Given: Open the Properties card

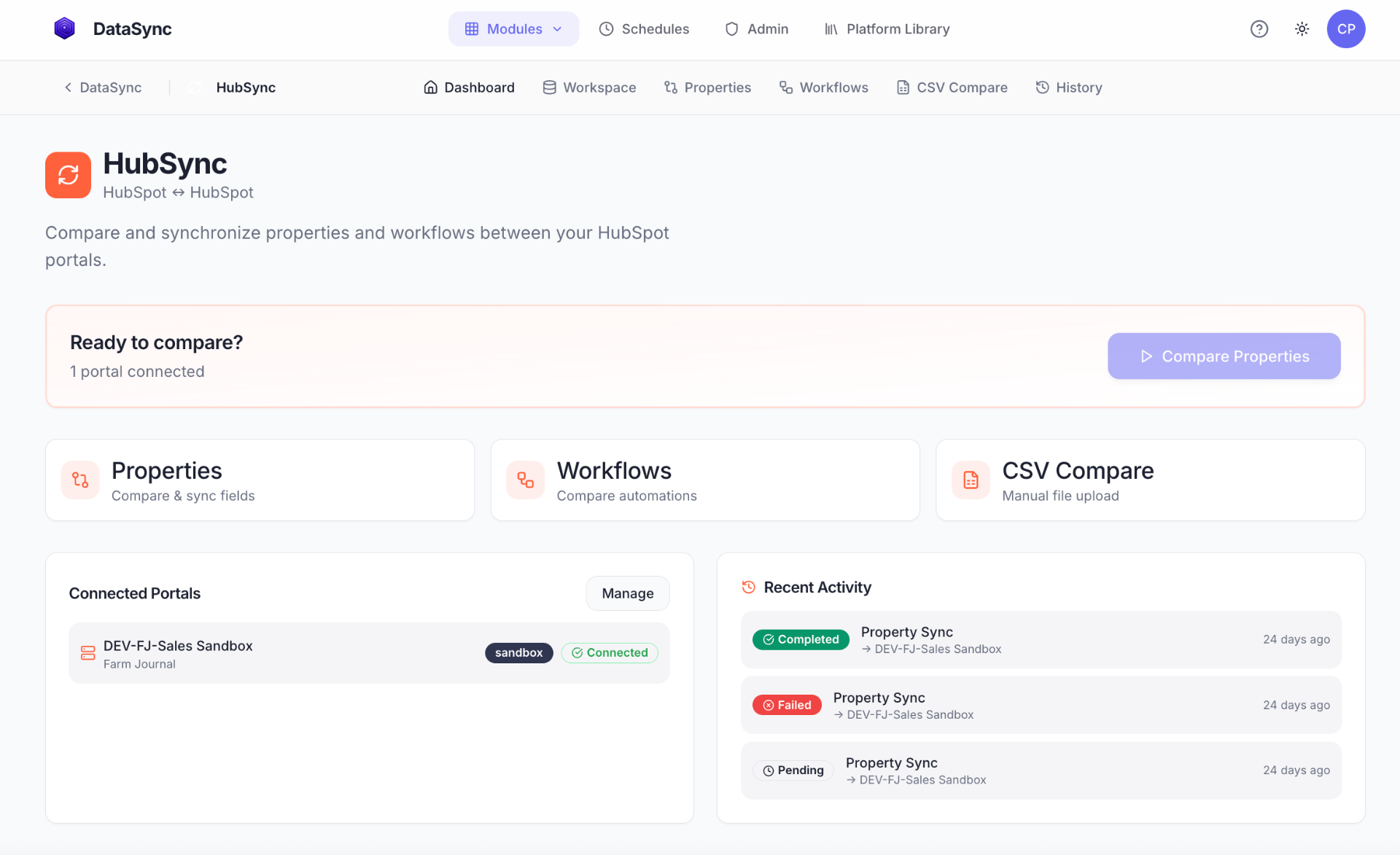Looking at the screenshot, I should tap(260, 480).
